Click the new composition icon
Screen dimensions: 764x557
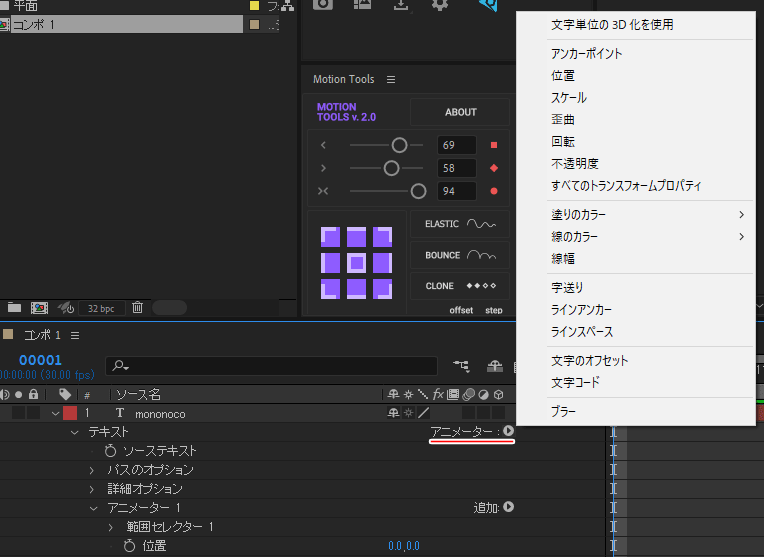click(x=40, y=308)
